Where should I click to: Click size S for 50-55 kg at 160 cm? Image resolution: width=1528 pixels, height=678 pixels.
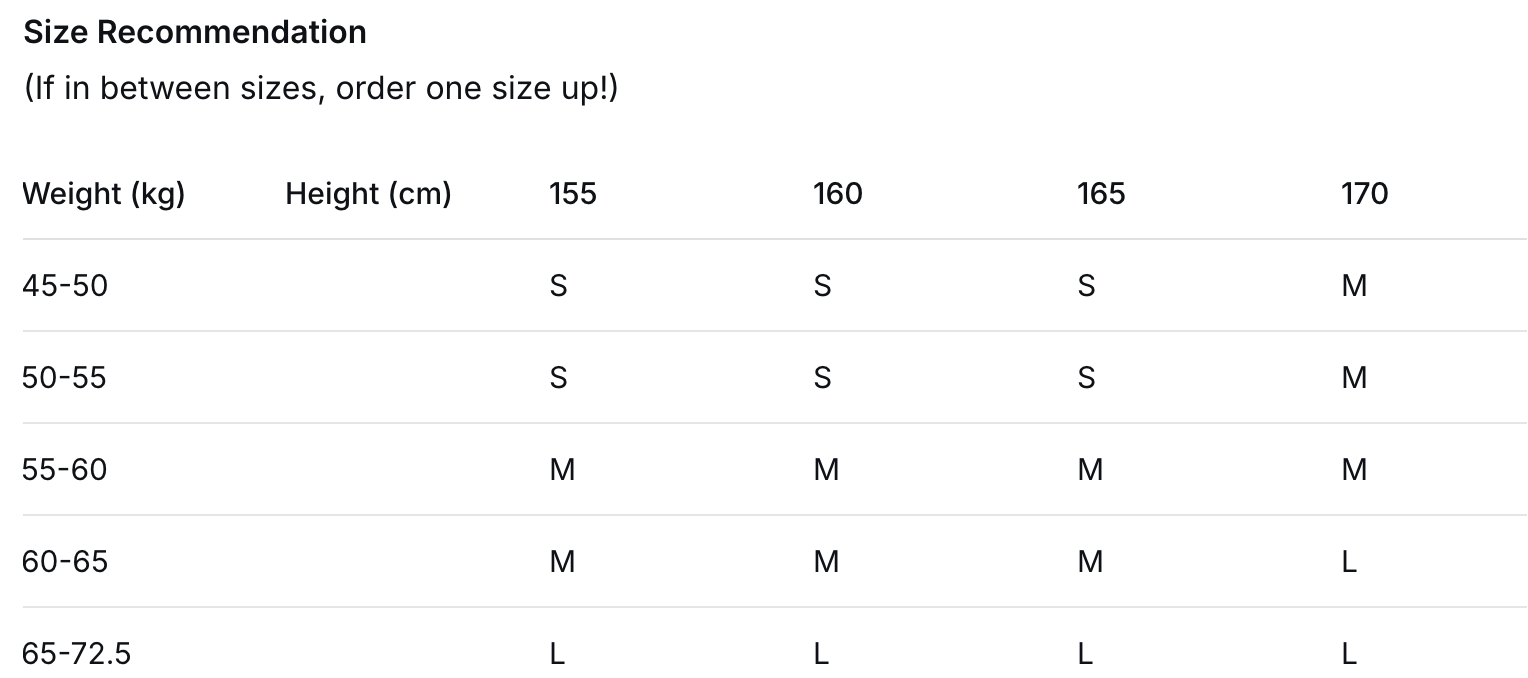point(822,378)
